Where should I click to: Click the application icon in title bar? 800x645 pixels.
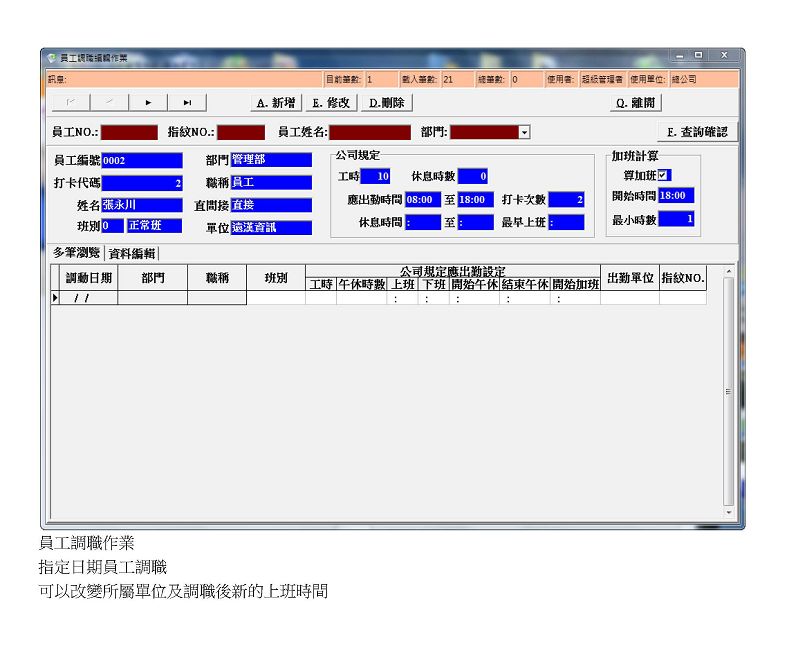coord(52,58)
